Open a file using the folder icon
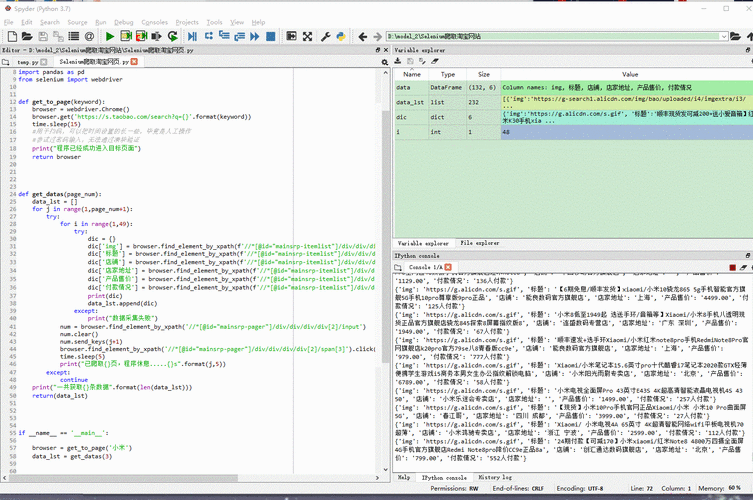The image size is (753, 500). tap(27, 36)
